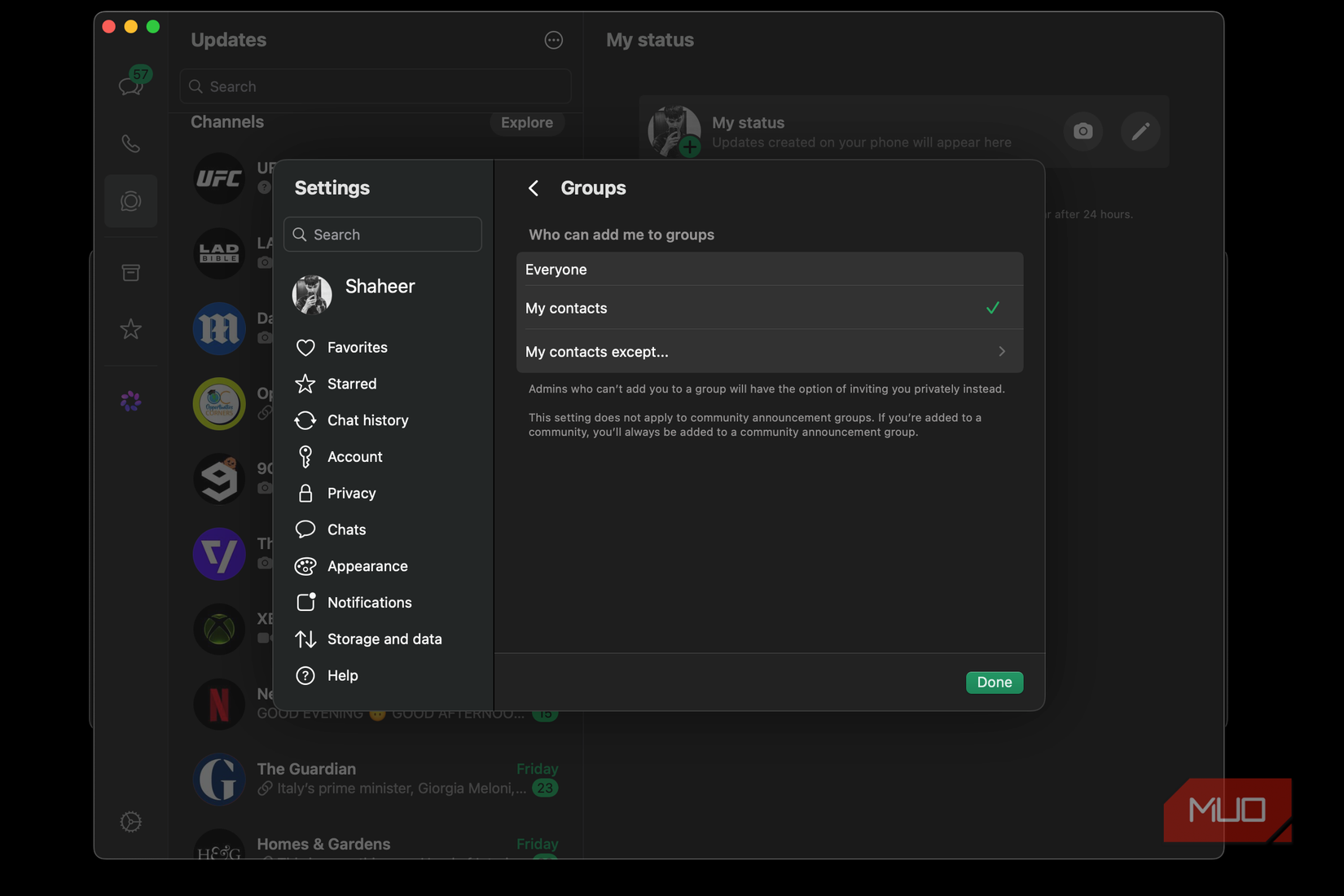Click the Privacy lock icon

pyautogui.click(x=305, y=494)
